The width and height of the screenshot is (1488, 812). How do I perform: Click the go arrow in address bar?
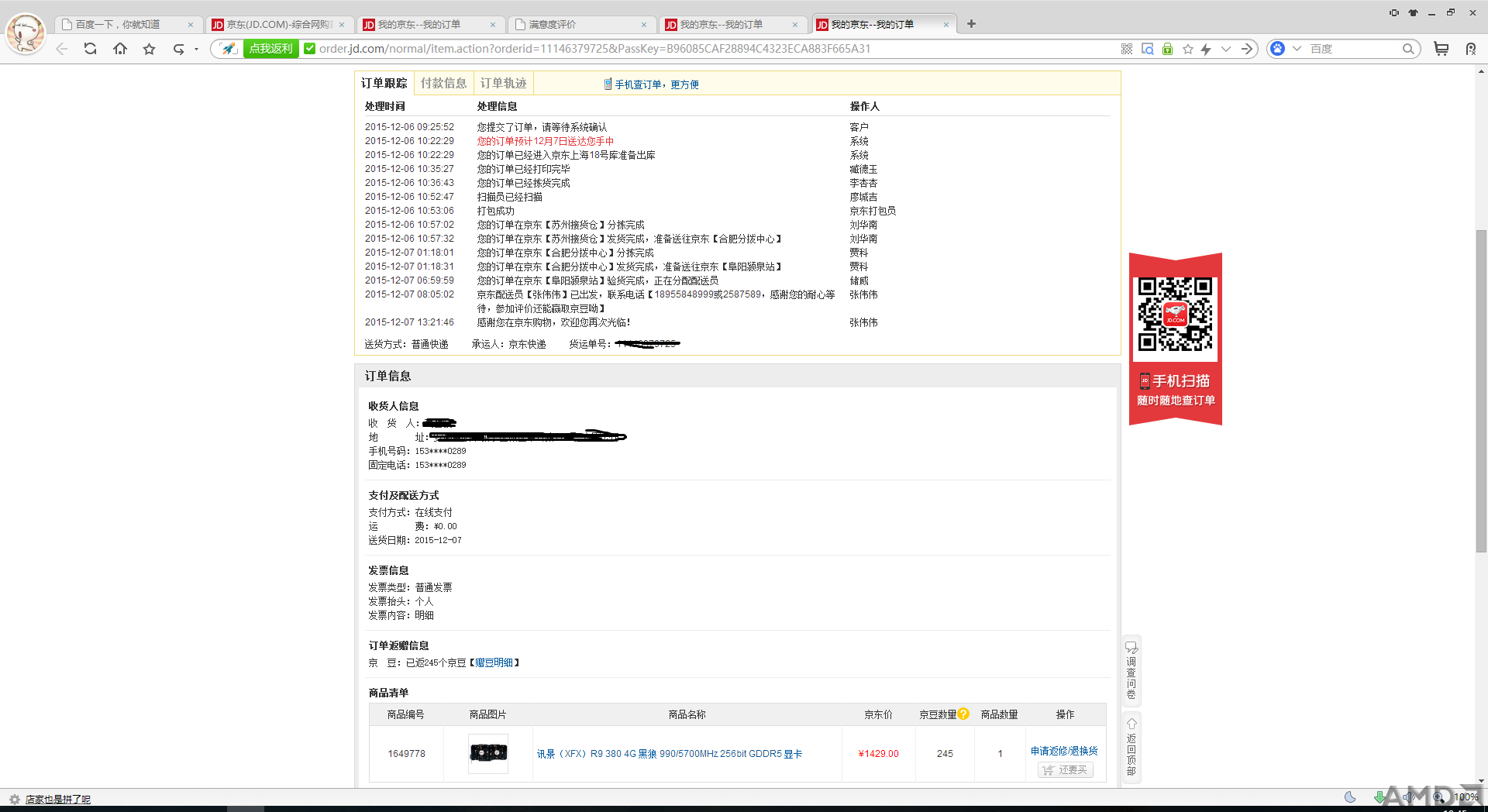(1247, 49)
